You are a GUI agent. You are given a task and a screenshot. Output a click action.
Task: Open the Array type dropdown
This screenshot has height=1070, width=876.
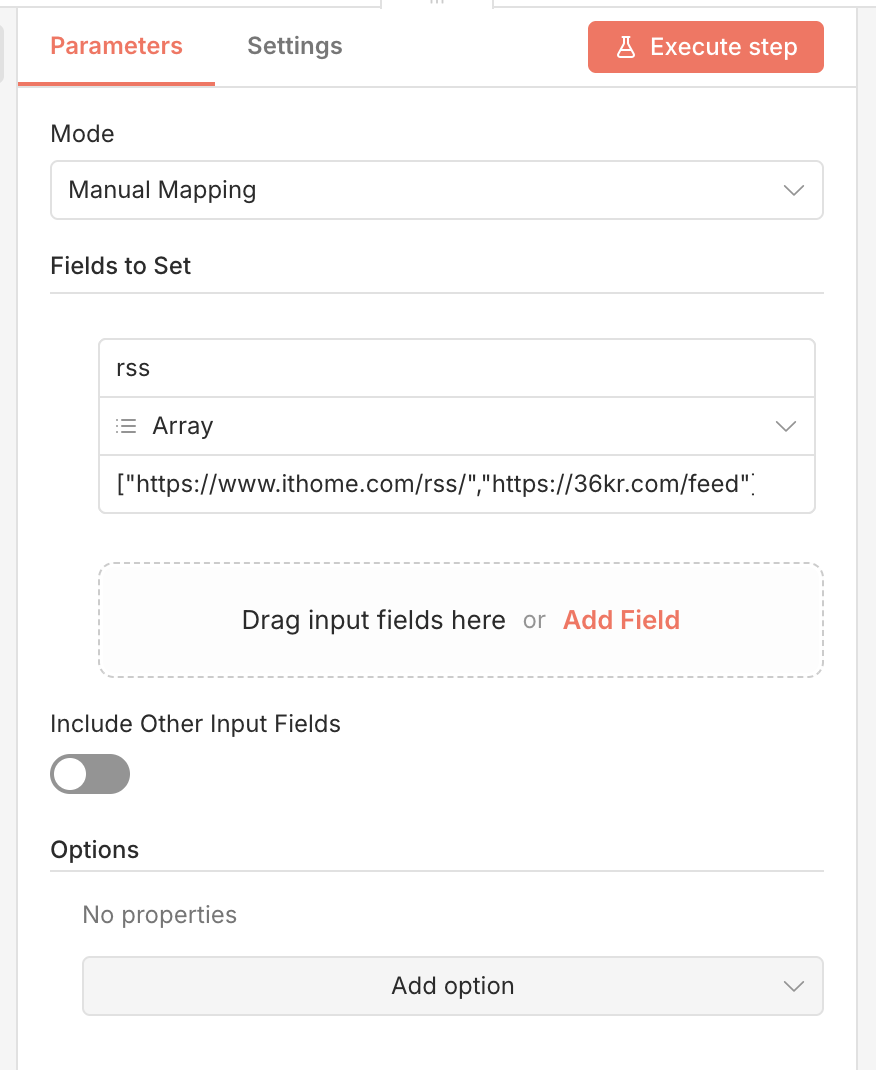click(456, 426)
